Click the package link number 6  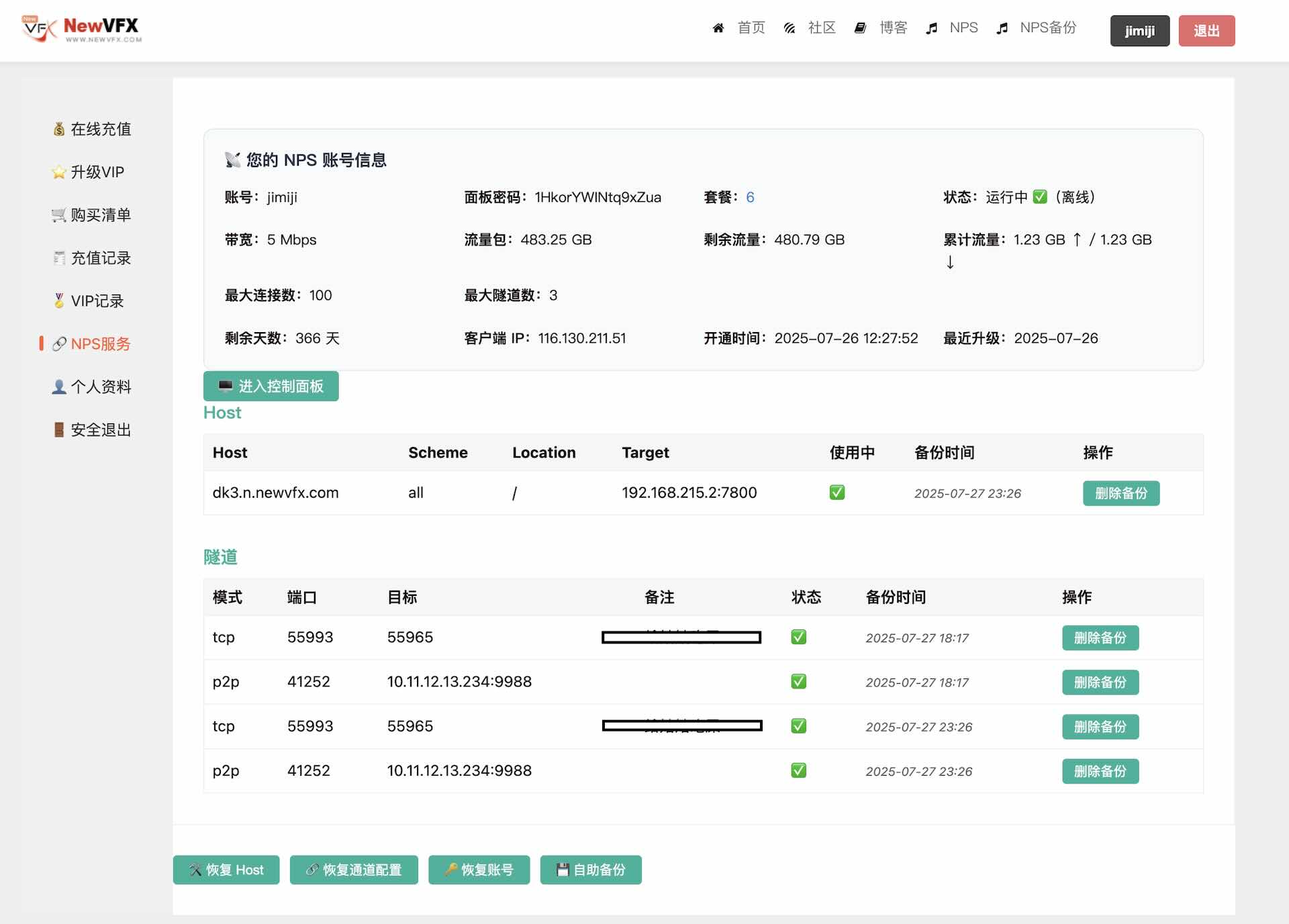(x=750, y=197)
